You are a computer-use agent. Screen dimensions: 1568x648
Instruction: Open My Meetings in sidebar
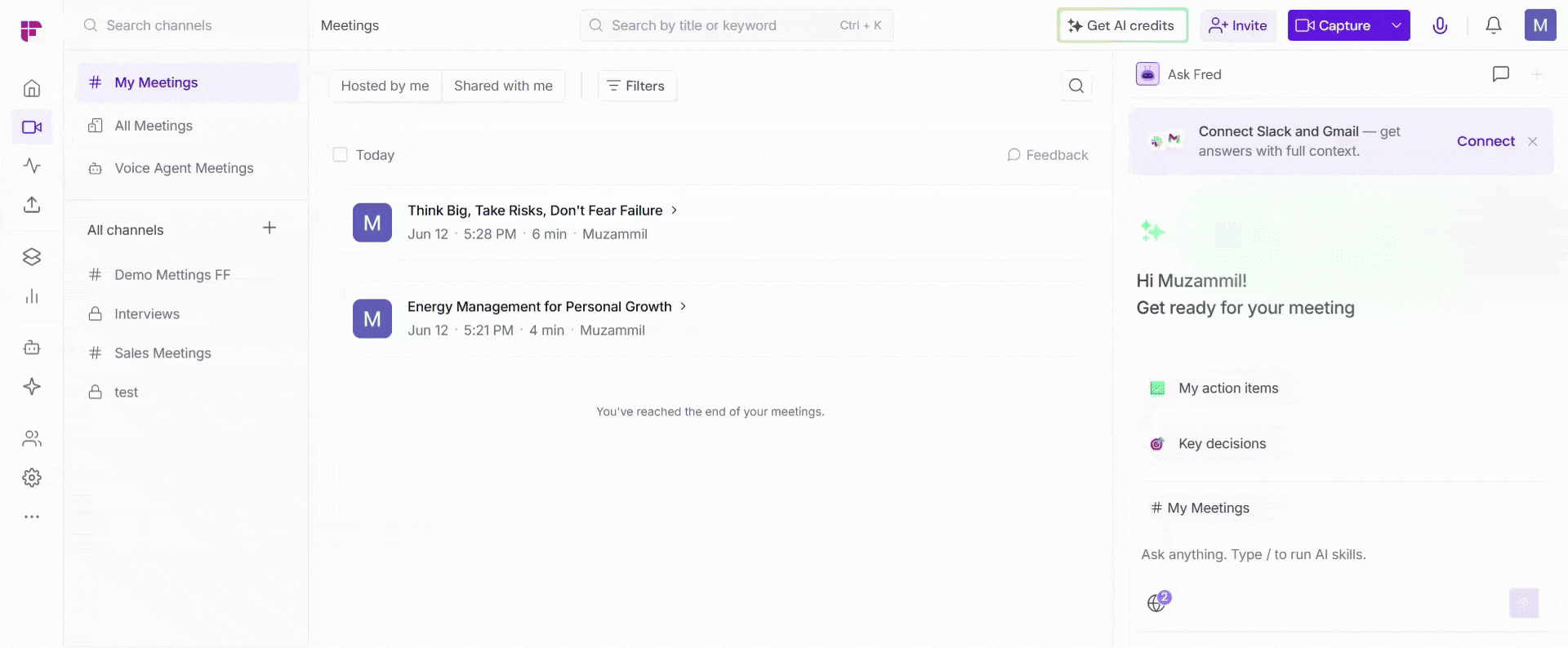(x=188, y=82)
